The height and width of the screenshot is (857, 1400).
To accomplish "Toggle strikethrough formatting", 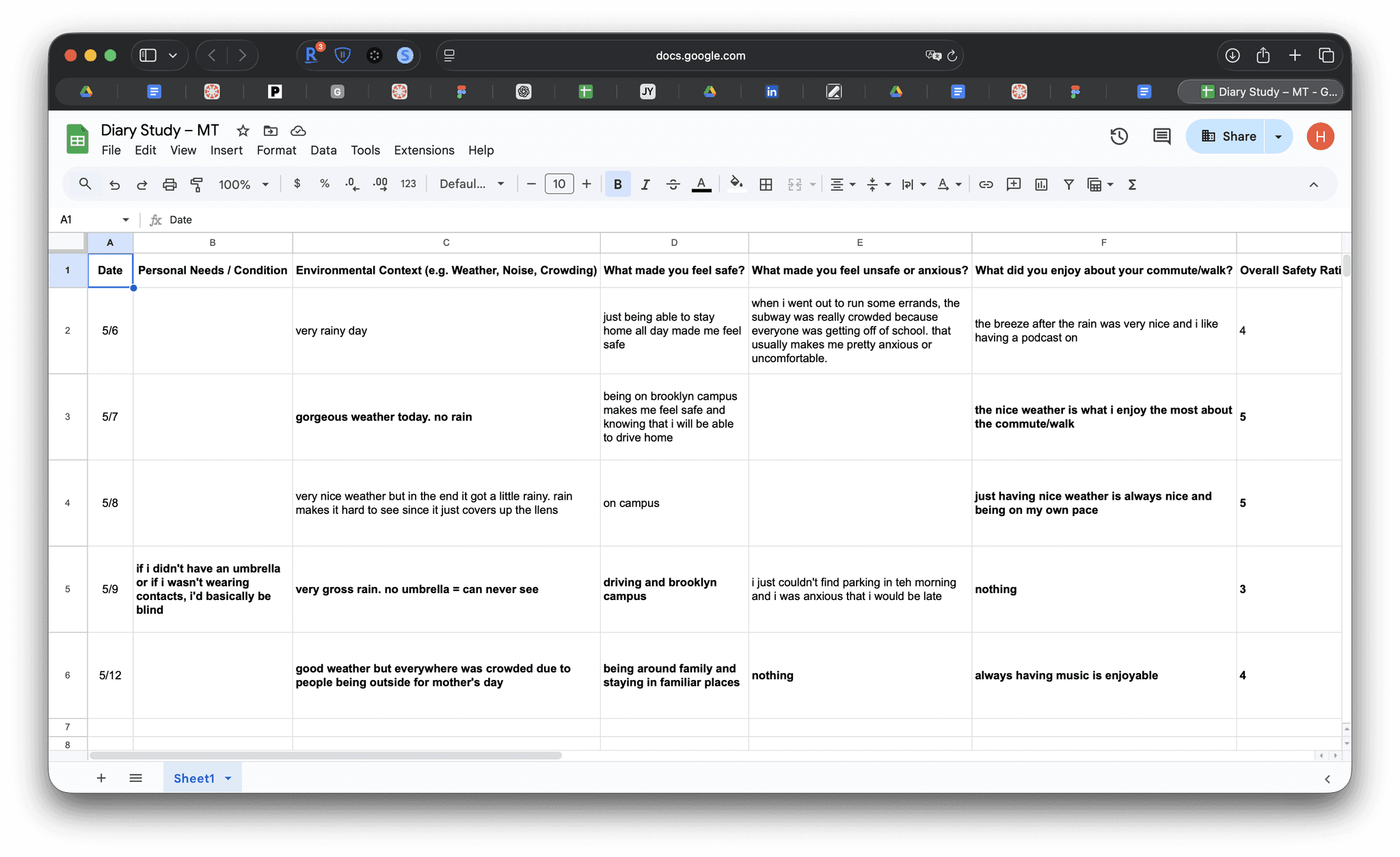I will point(673,185).
